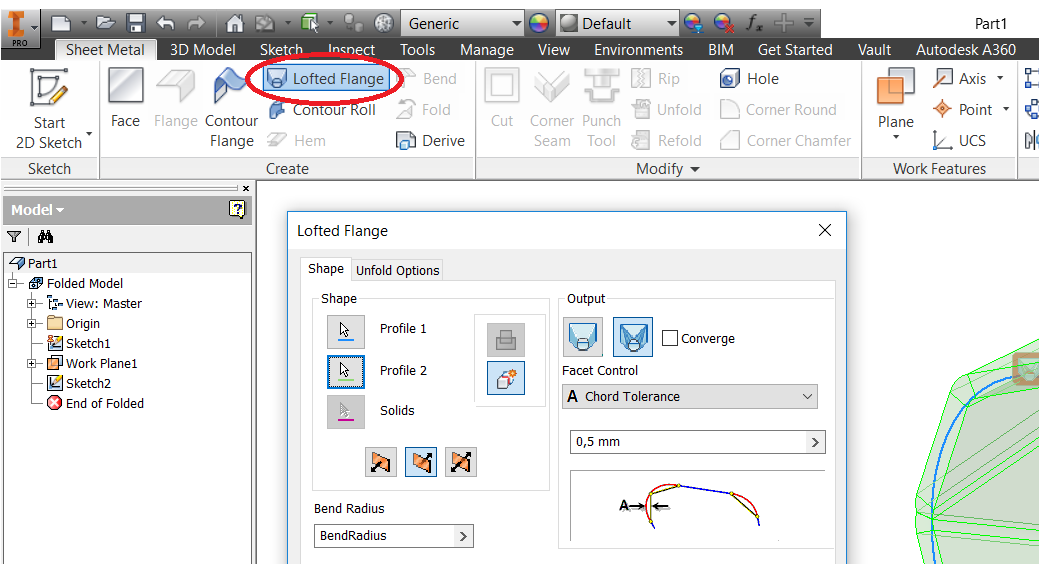Click the browser filter funnel icon
Image resolution: width=1039 pixels, height=564 pixels.
click(14, 237)
